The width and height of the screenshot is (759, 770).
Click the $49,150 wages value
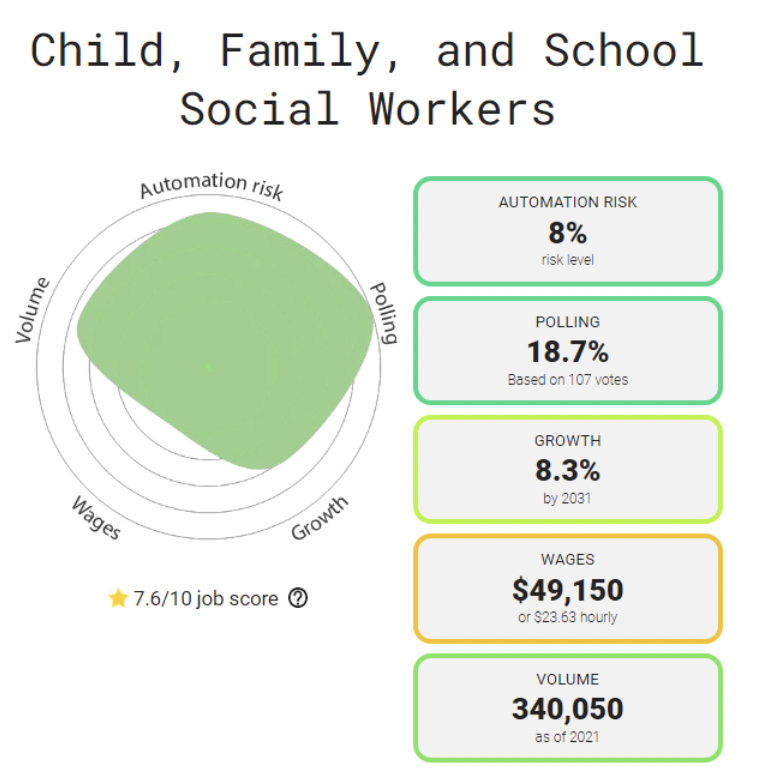[x=567, y=590]
